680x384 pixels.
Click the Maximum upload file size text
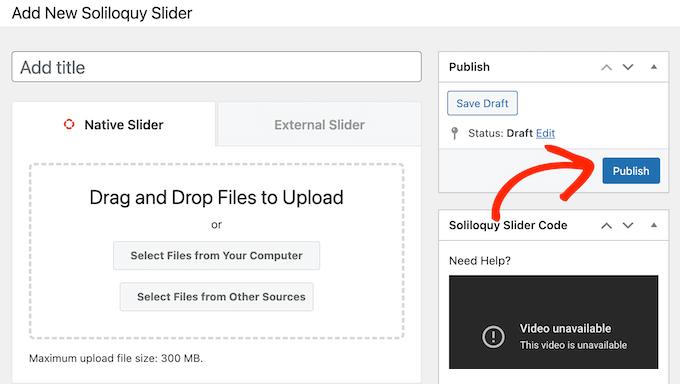tap(116, 358)
